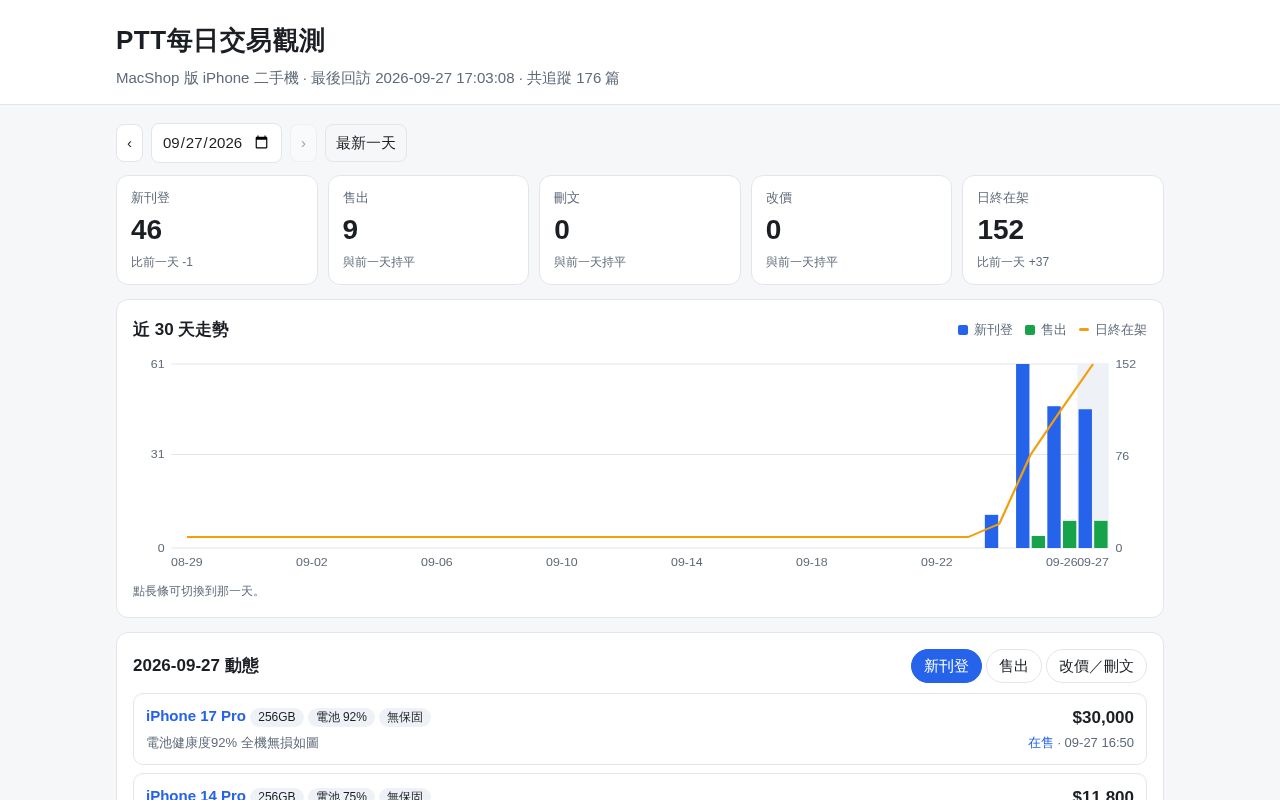Click the 無保固 tag on iPhone 17 Pro
The image size is (1280, 800).
point(405,717)
